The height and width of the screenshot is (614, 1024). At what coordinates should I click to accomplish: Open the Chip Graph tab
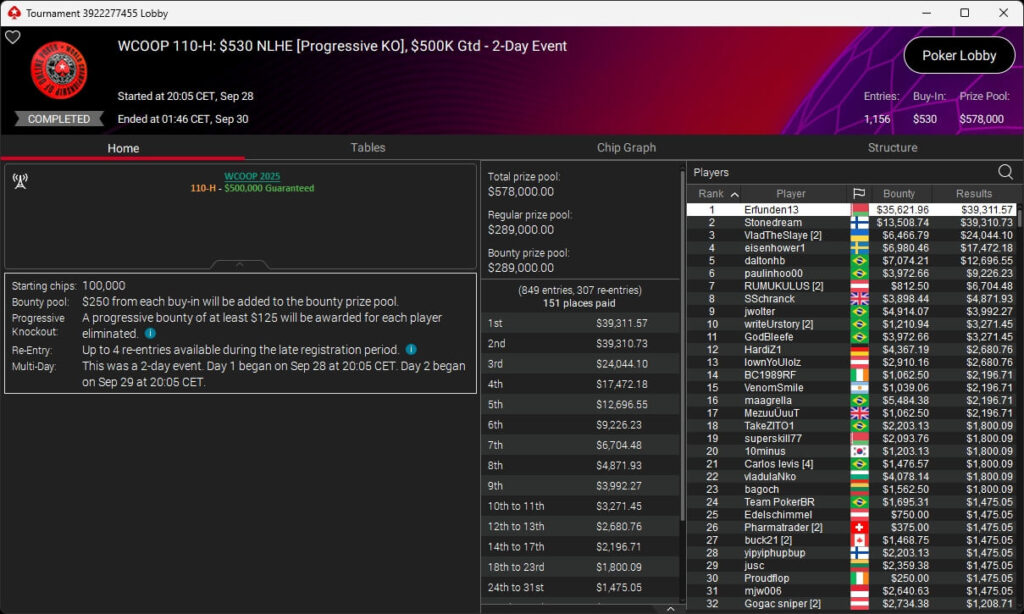(x=626, y=148)
